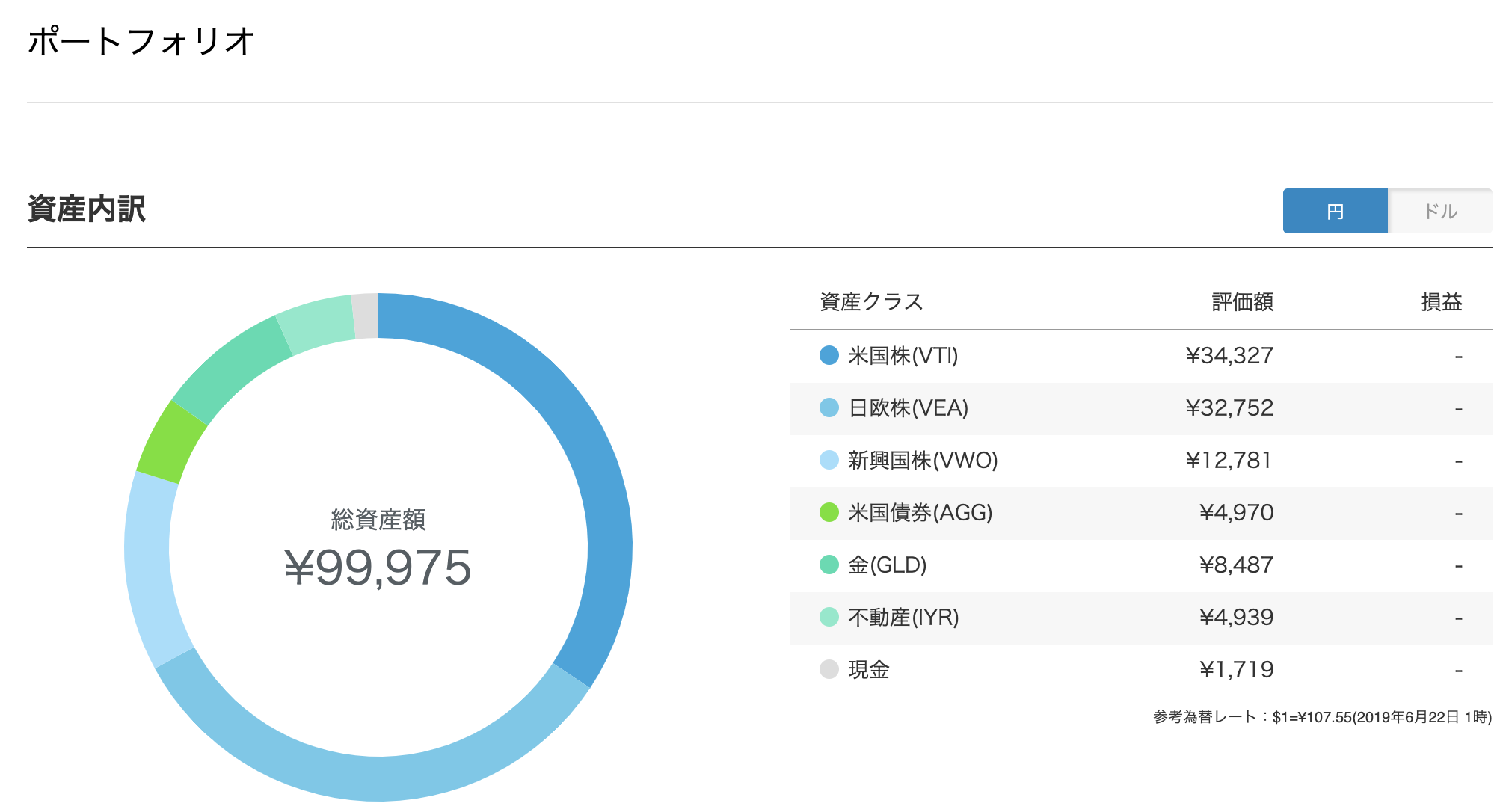Click the green dot for 米国債券(AGG)
This screenshot has width=1503, height=812.
829,512
